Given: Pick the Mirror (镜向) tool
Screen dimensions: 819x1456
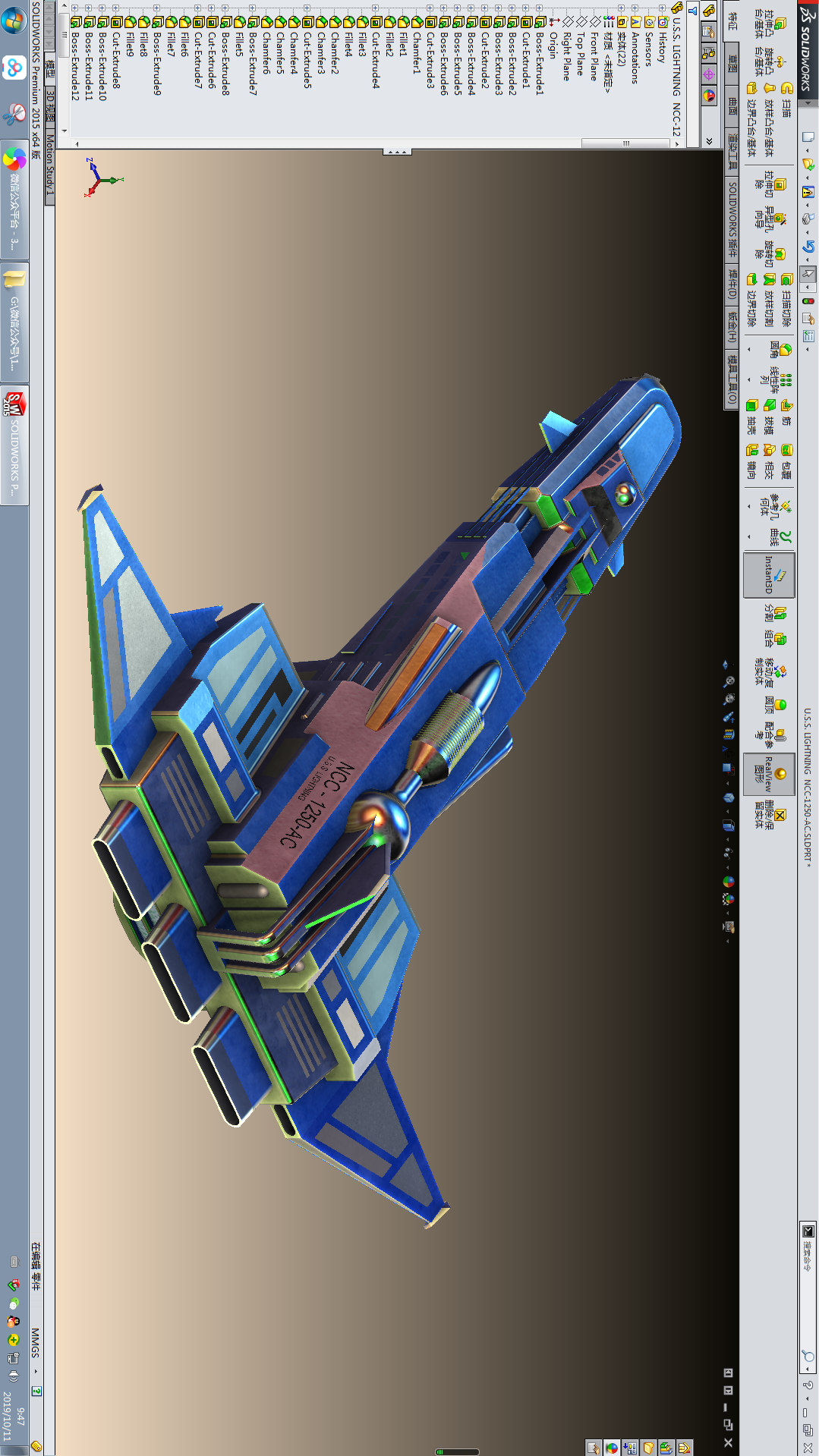Looking at the screenshot, I should (x=751, y=461).
